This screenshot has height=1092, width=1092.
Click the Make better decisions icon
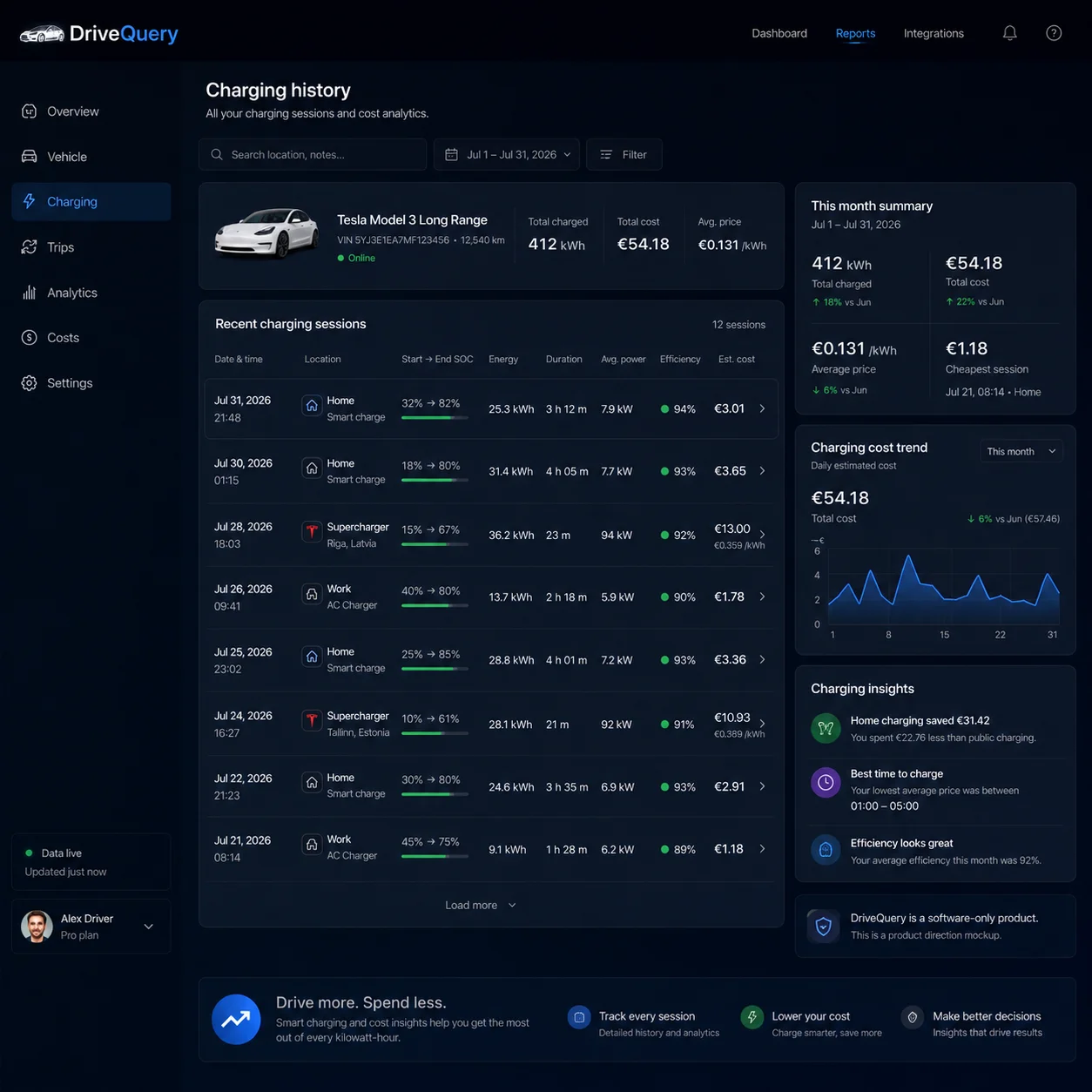[x=912, y=1017]
